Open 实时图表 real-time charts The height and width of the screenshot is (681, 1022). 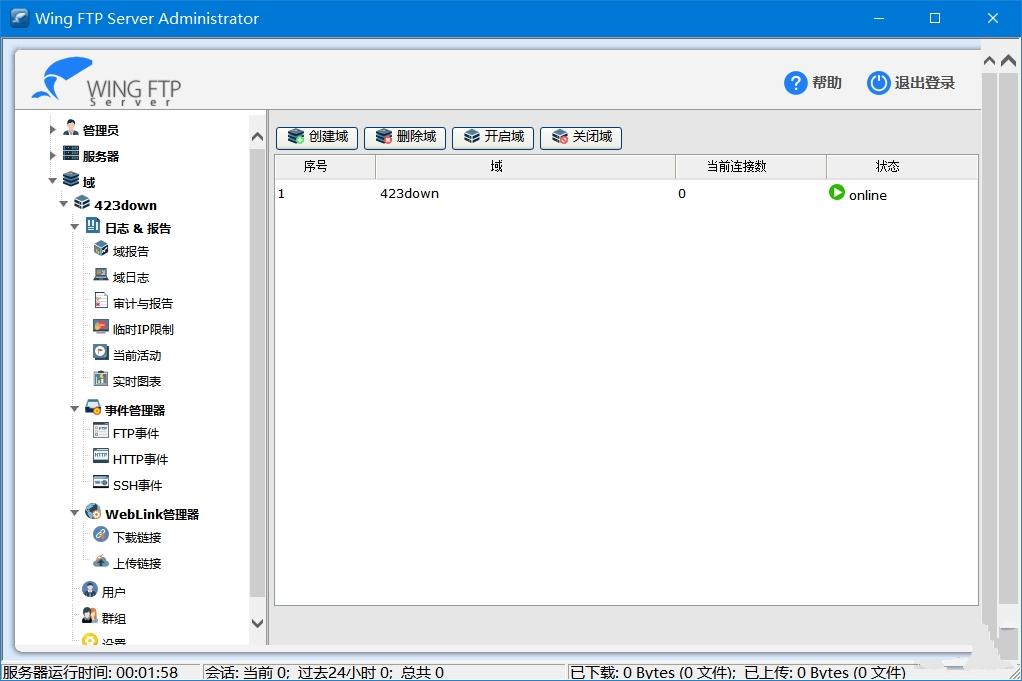click(x=134, y=380)
